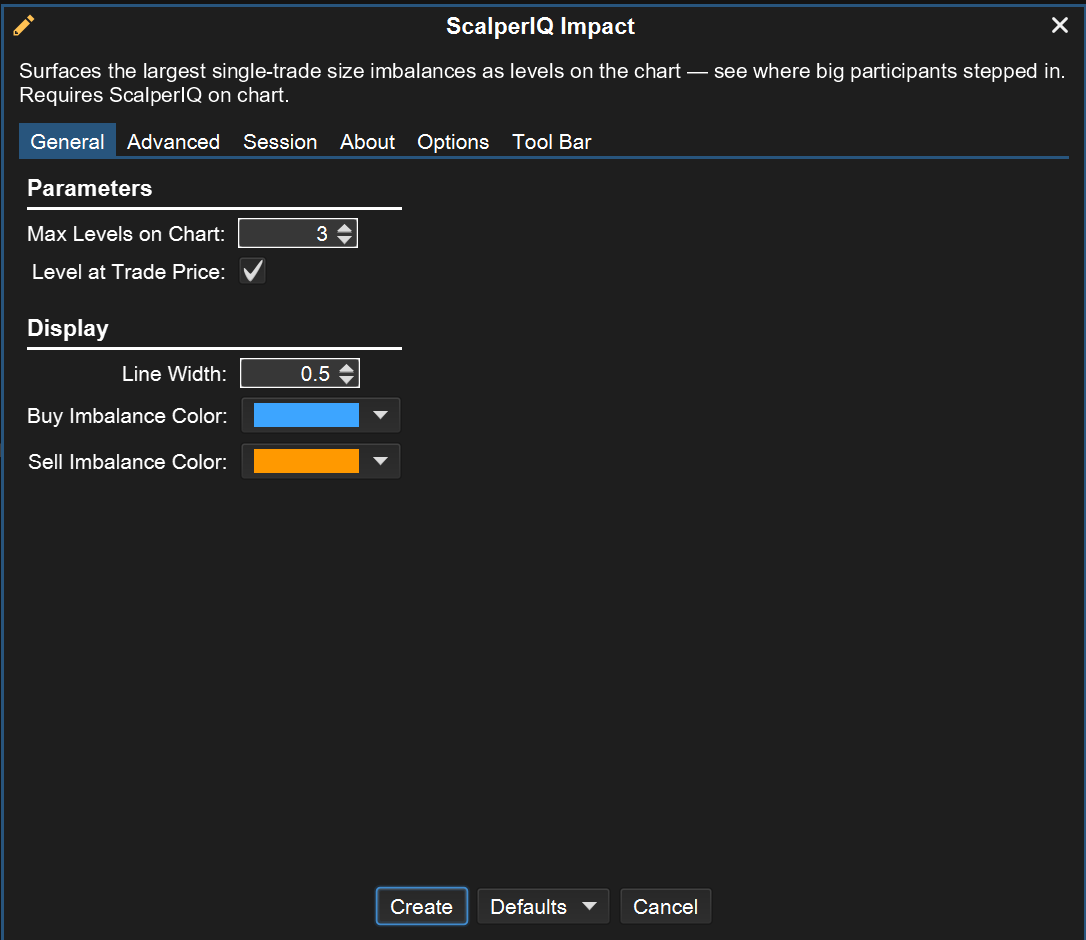This screenshot has height=940, width=1086.
Task: Click the Create button
Action: (x=422, y=906)
